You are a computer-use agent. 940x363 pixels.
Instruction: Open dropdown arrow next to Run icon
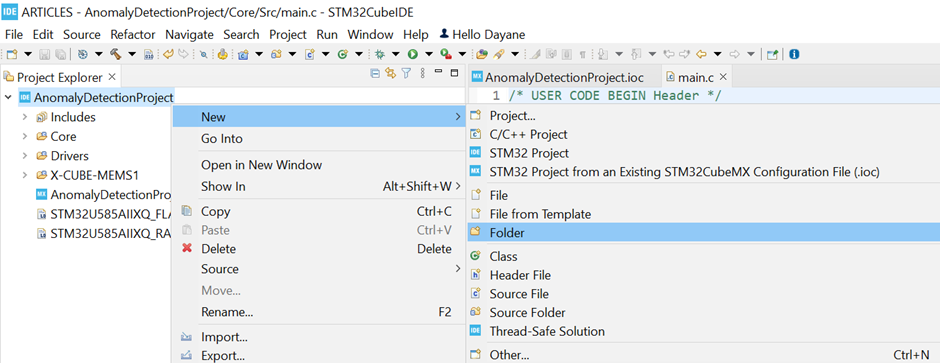coord(429,54)
